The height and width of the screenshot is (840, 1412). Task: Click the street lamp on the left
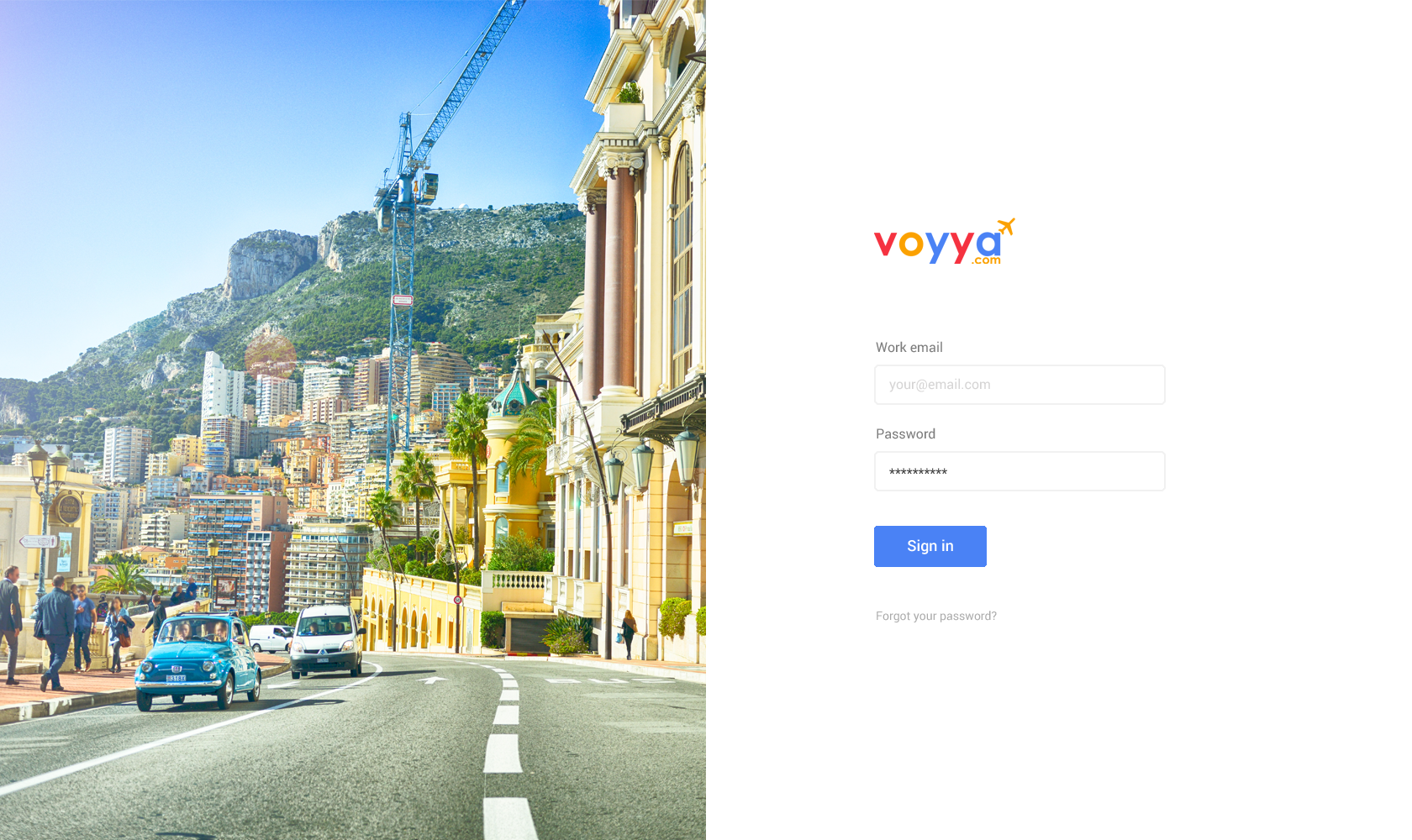pos(46,512)
